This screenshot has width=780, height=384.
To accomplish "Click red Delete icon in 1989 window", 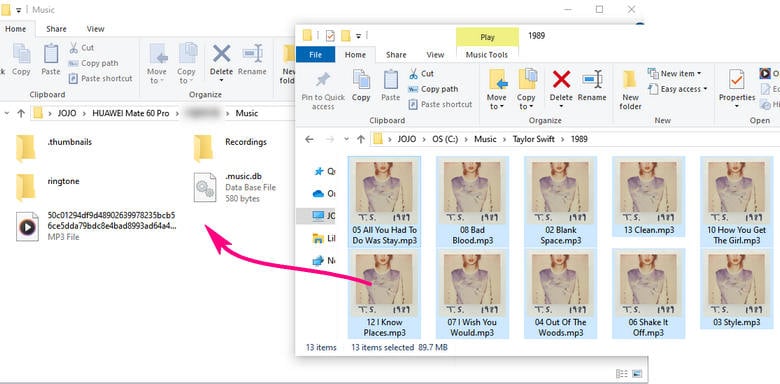I will [x=561, y=79].
